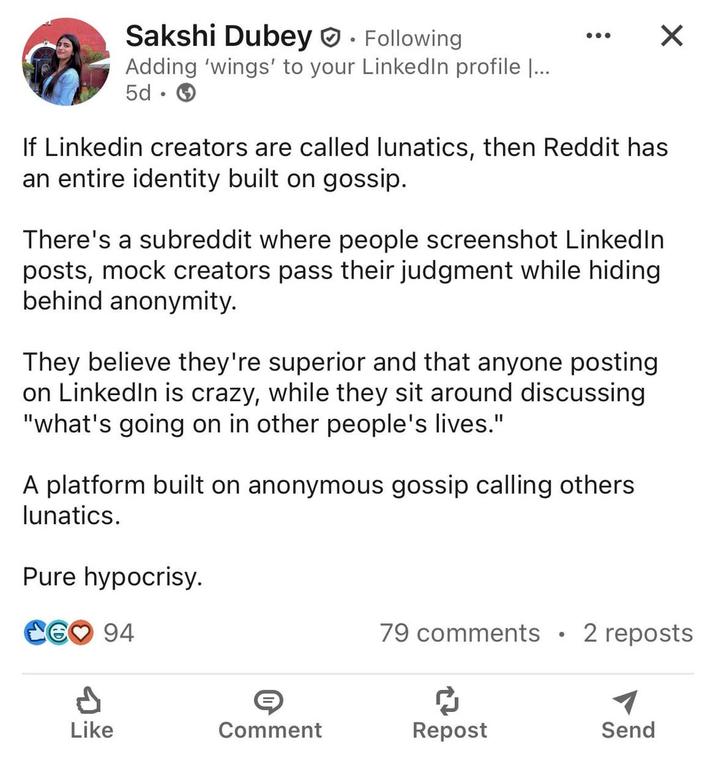This screenshot has width=716, height=767.
Task: Show the 2 reposts list
Action: click(x=637, y=633)
